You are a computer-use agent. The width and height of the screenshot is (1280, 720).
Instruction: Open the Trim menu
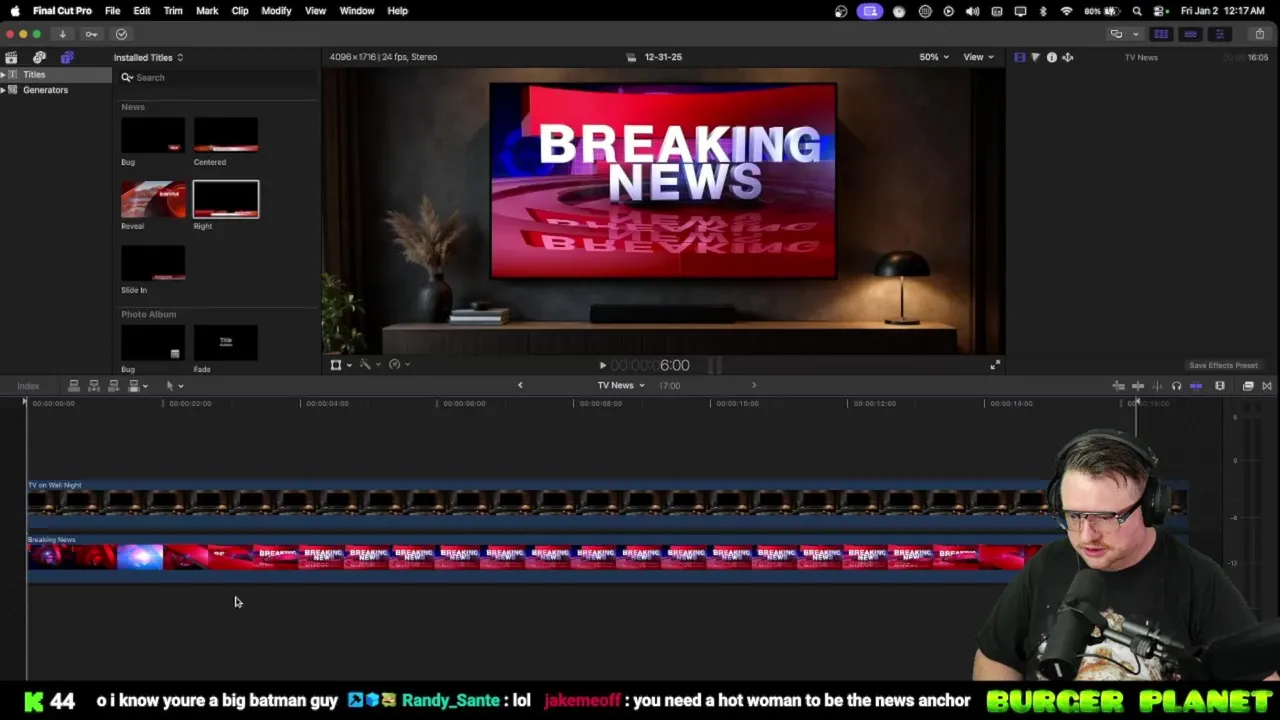click(173, 11)
